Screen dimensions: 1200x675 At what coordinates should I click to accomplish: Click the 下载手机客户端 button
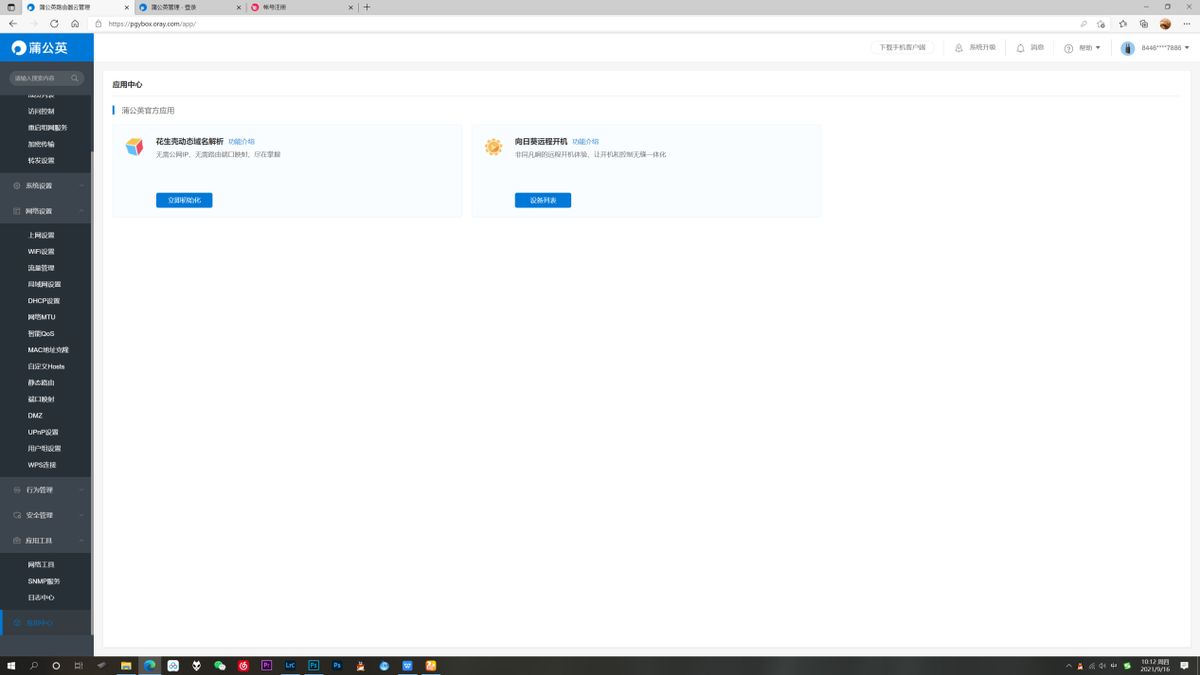coord(902,47)
